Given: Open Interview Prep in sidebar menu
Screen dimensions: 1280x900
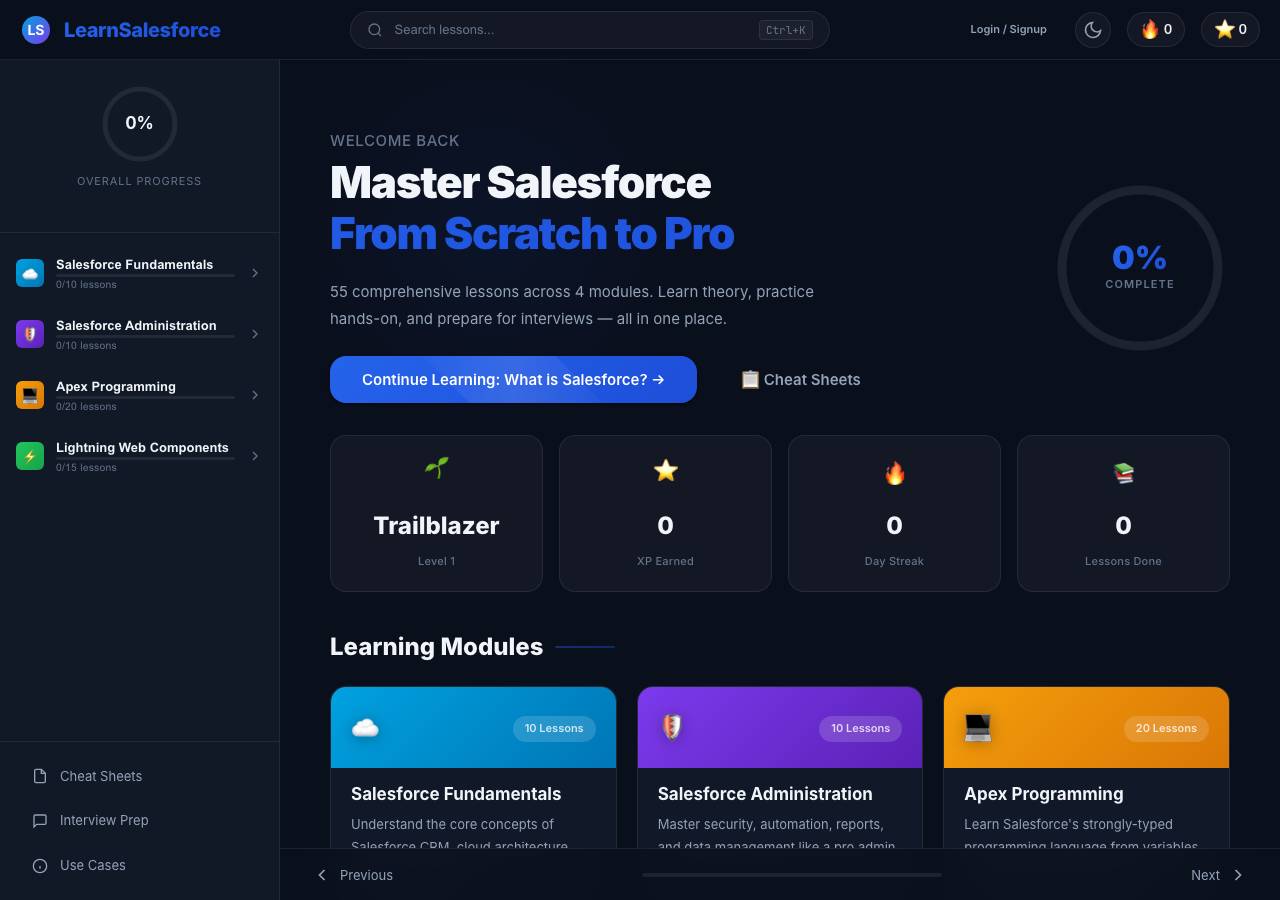Looking at the screenshot, I should pyautogui.click(x=140, y=821).
